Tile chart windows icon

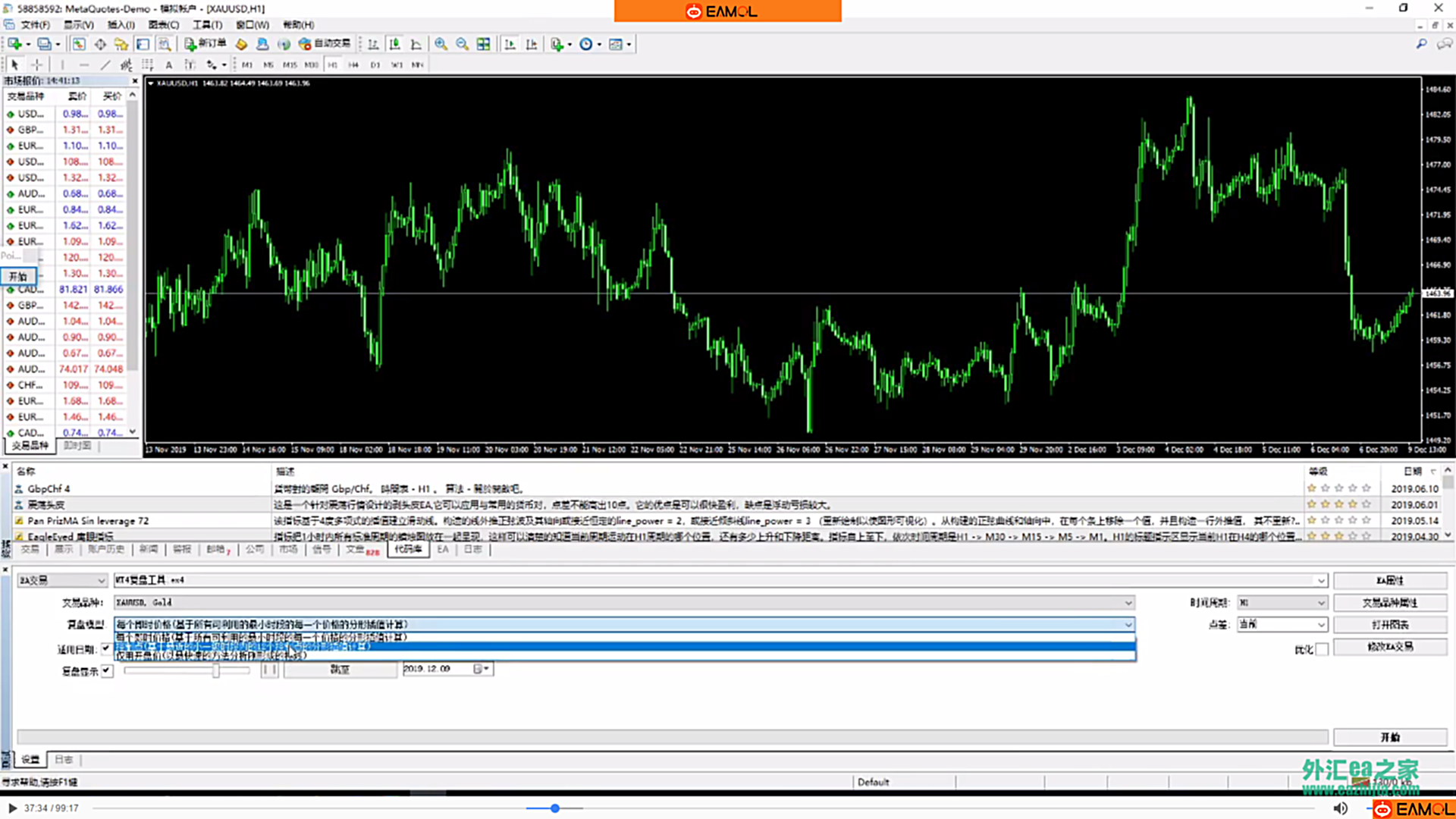pos(483,44)
